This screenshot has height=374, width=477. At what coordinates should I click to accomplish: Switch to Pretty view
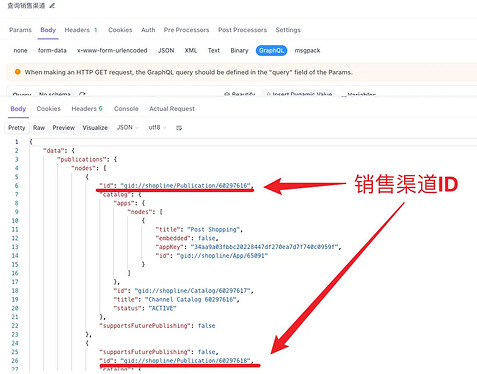(17, 128)
